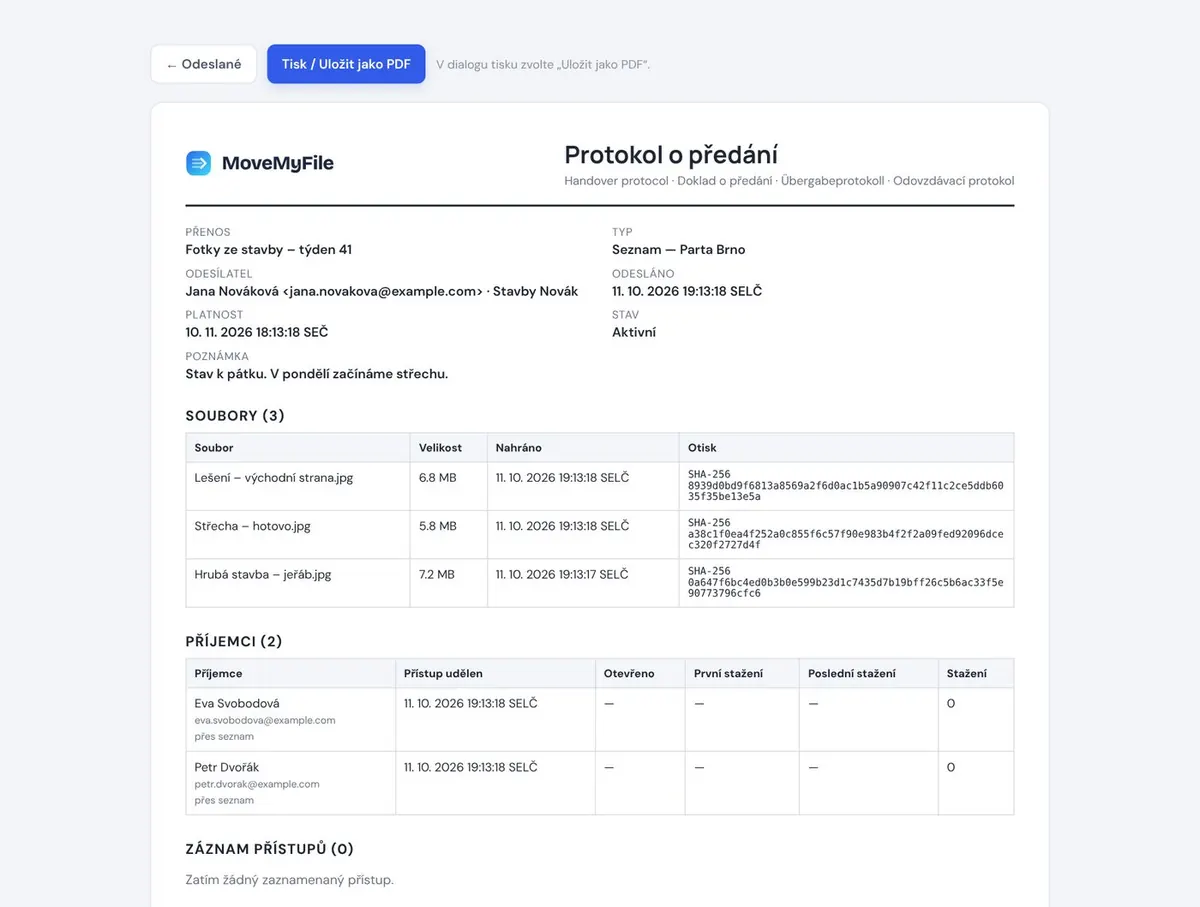Select the multilingual Handover protocol subtitle

(x=789, y=181)
